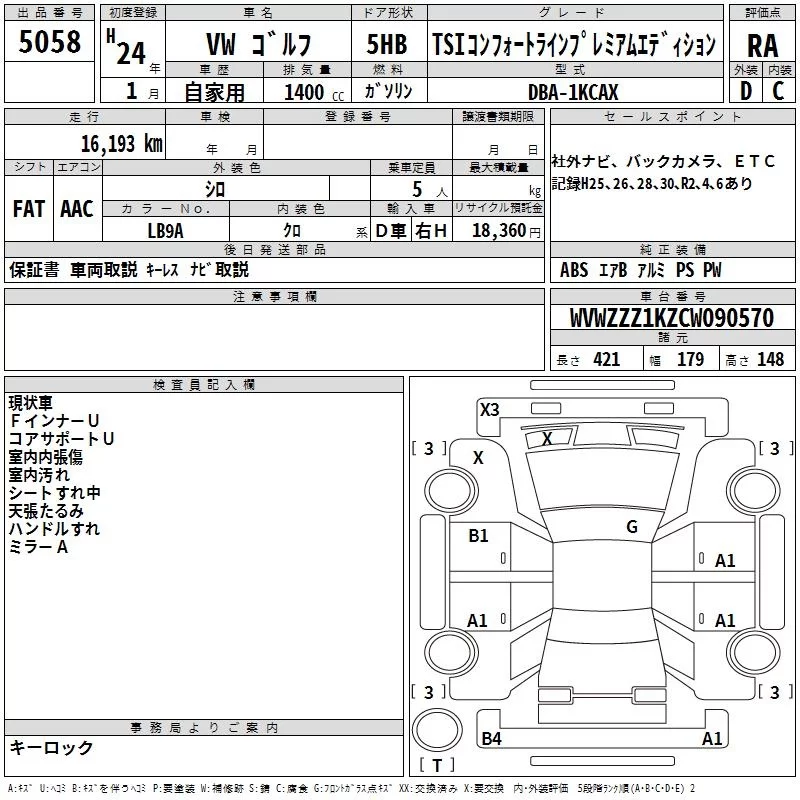Click the interior grade C

778,91
